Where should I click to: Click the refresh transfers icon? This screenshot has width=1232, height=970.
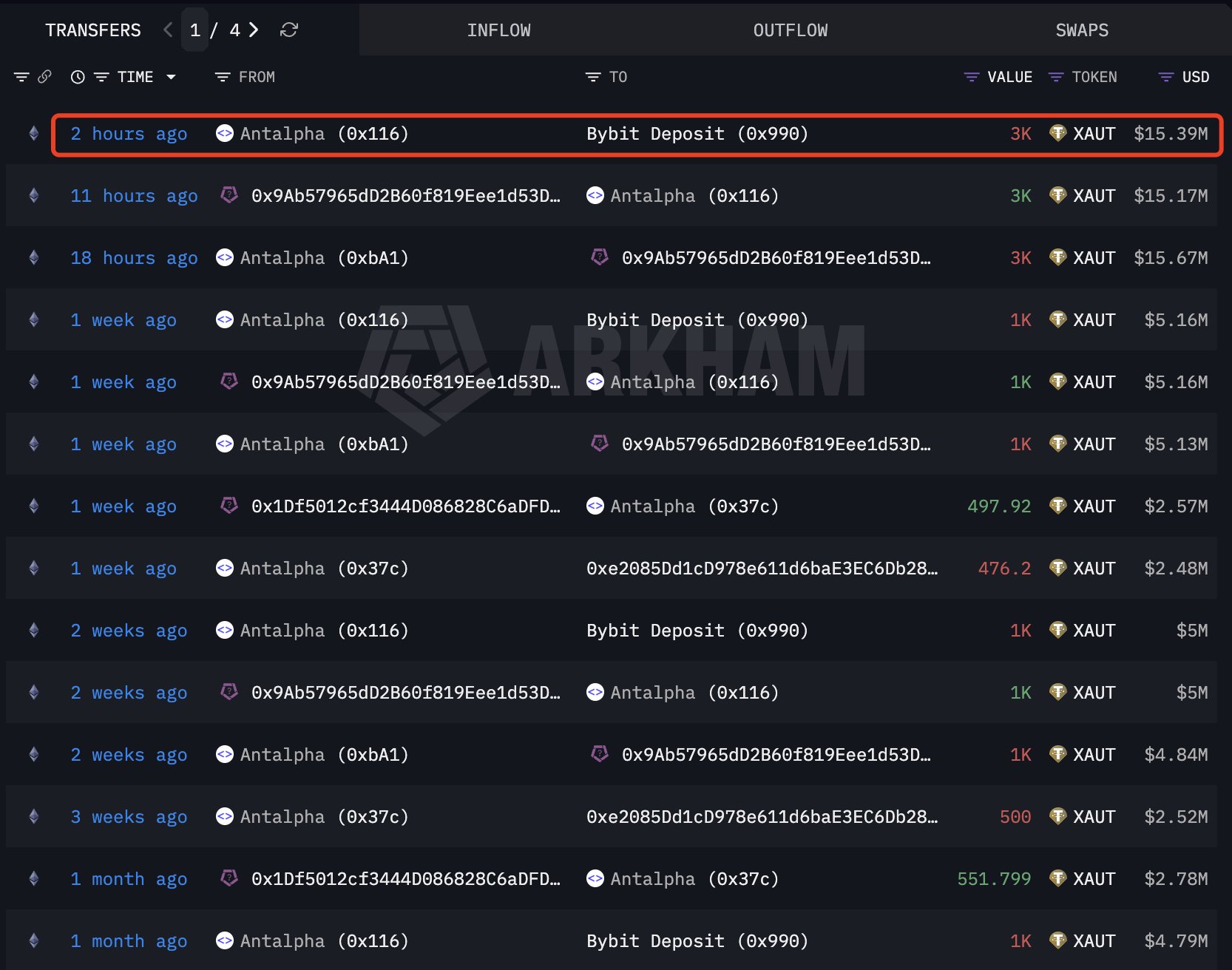[289, 30]
